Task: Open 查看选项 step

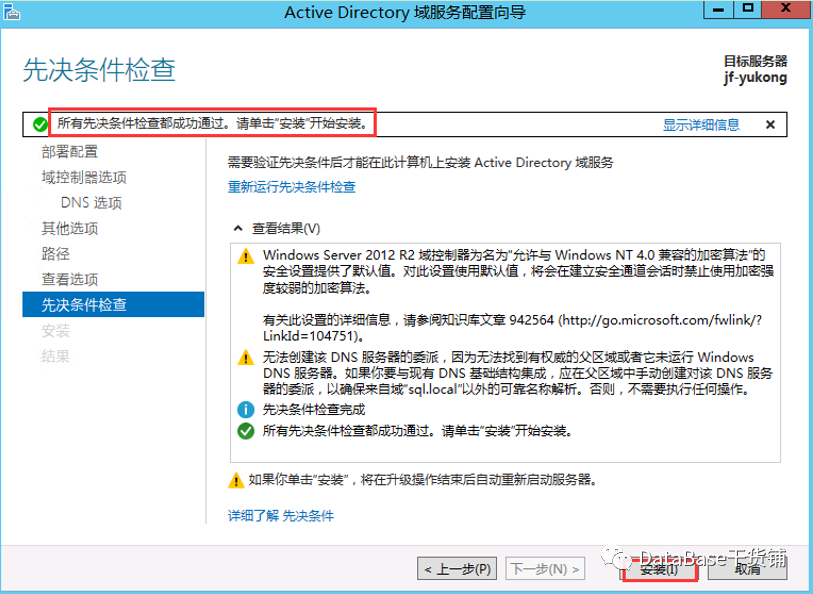Action: [x=69, y=279]
